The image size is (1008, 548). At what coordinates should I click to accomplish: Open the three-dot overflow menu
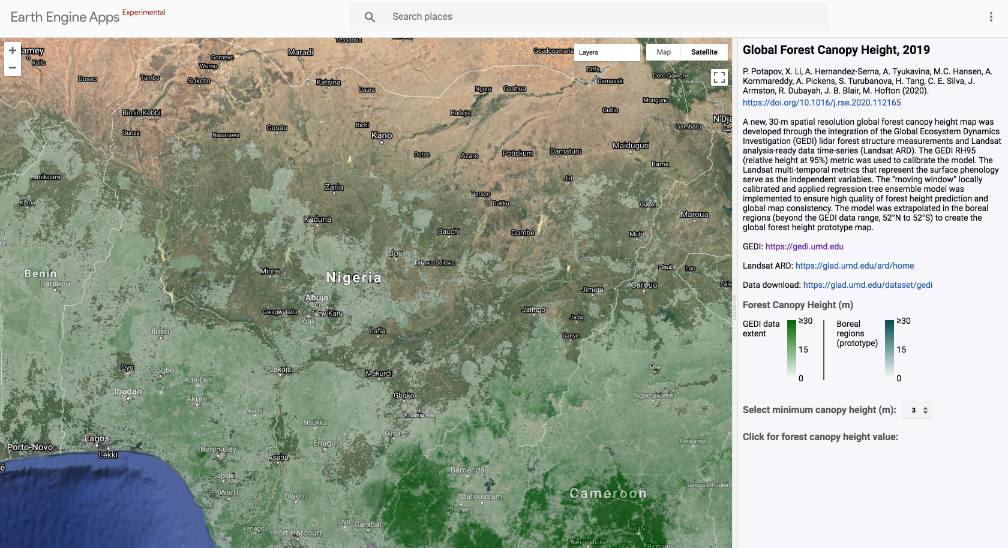click(x=991, y=17)
